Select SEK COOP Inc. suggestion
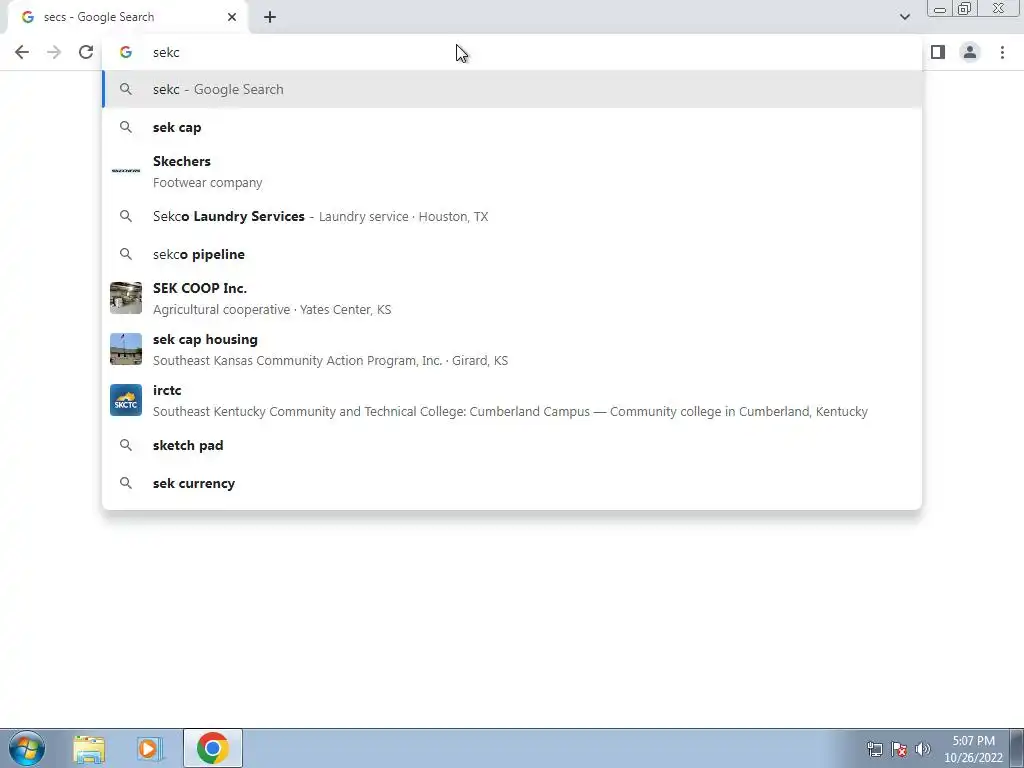 [x=512, y=298]
